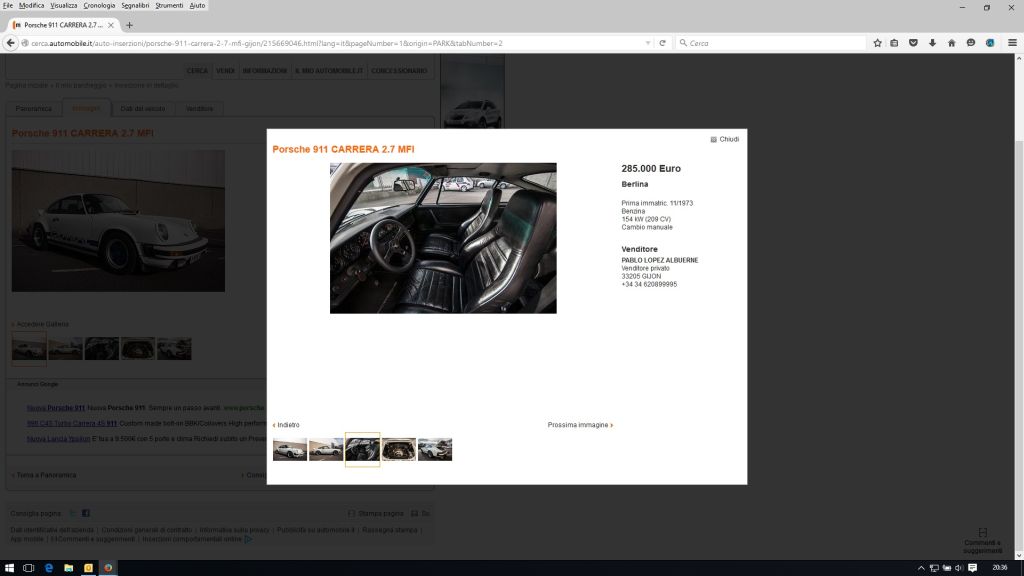Go to previous image with Indietro
This screenshot has height=576, width=1024.
coord(286,424)
